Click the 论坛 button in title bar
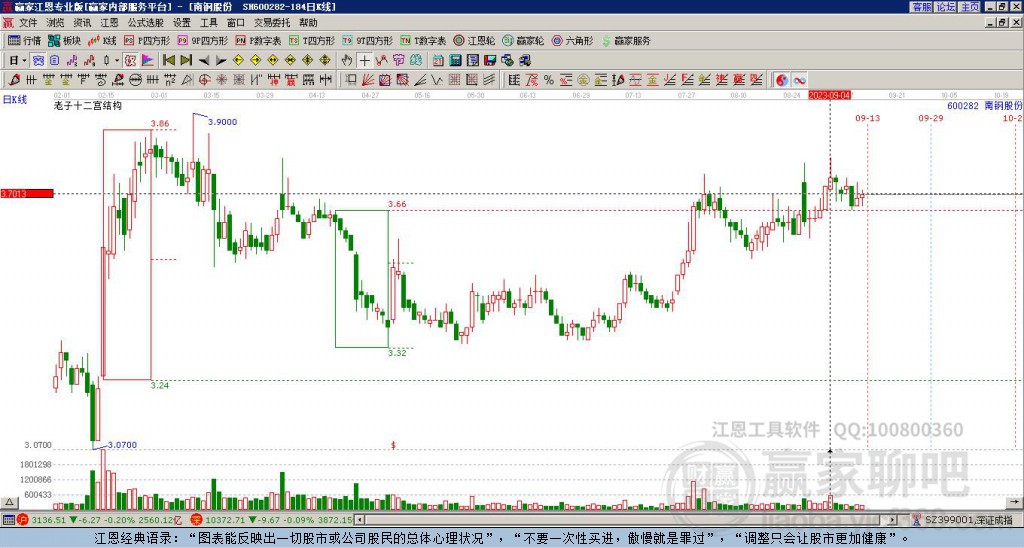 point(945,7)
